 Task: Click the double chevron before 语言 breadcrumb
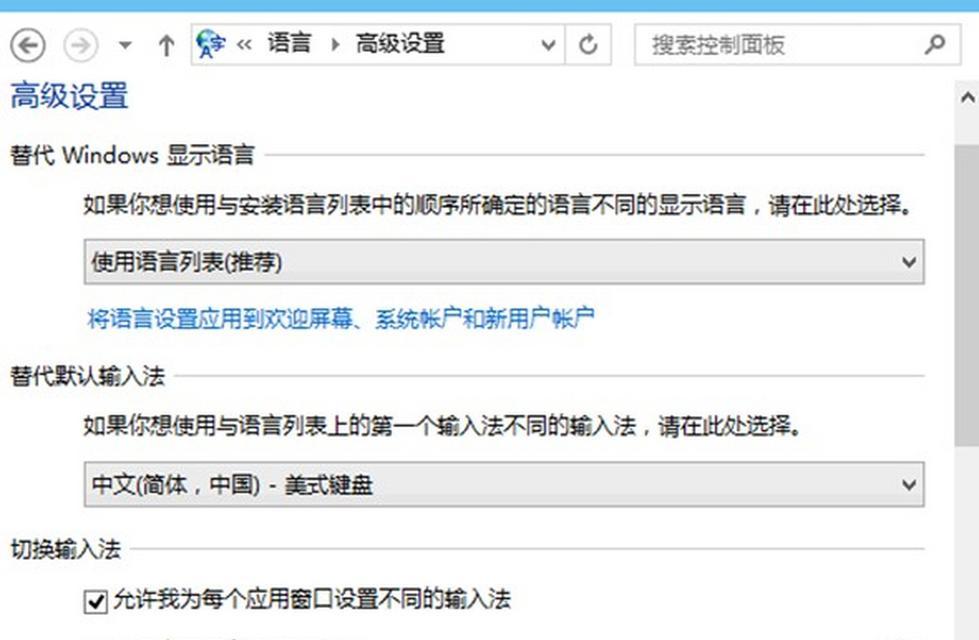(x=244, y=44)
